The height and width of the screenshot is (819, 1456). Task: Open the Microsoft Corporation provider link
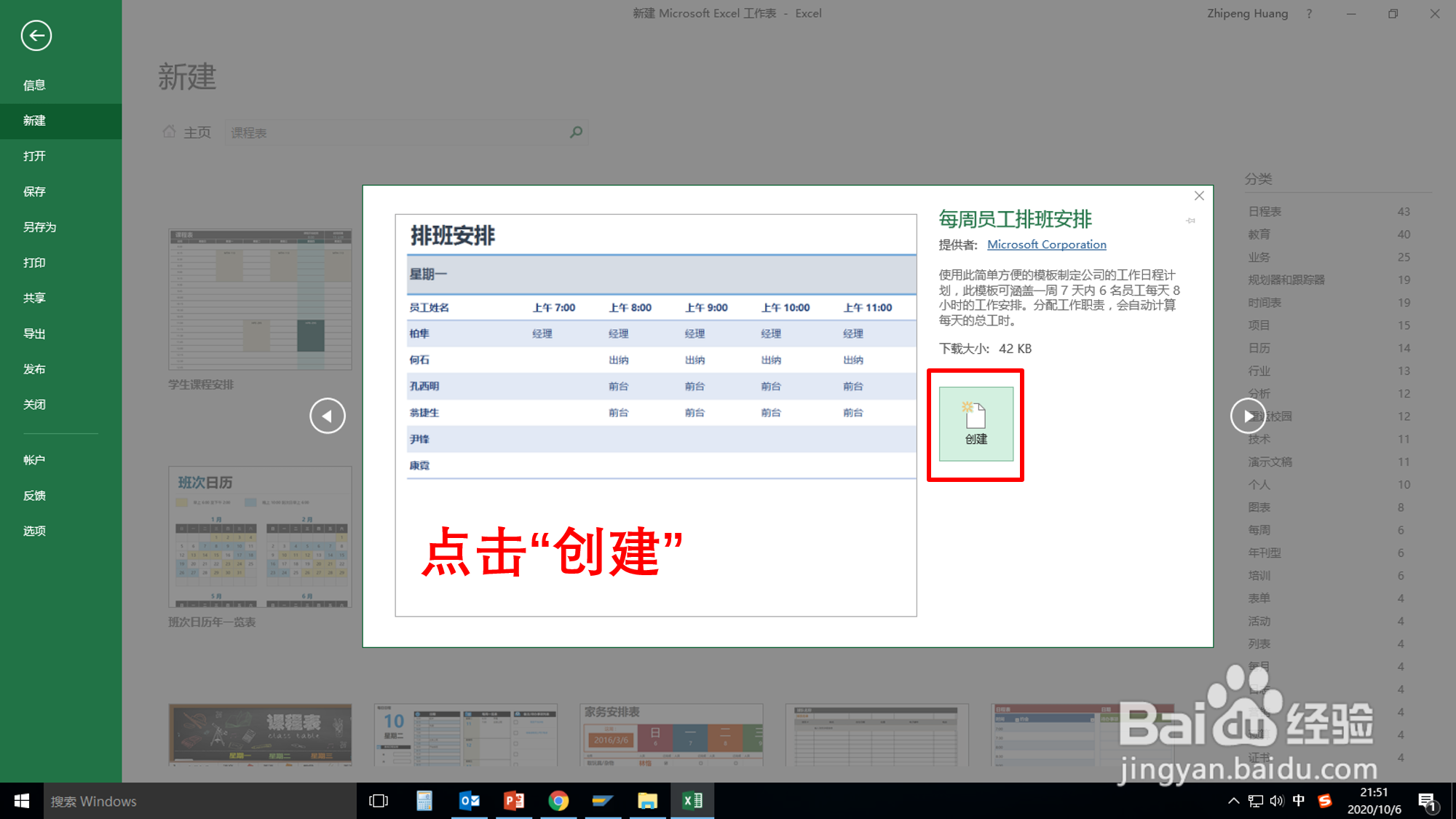click(x=1046, y=245)
